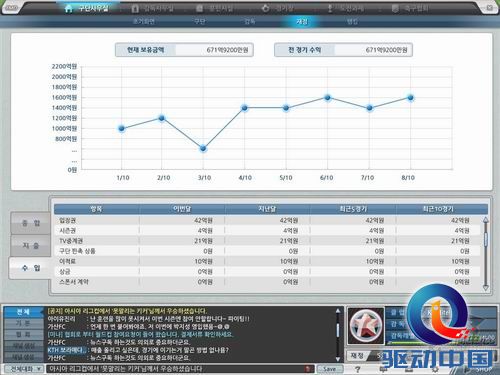
Task: Select the third chat tab below 기본
Action: tap(23, 334)
